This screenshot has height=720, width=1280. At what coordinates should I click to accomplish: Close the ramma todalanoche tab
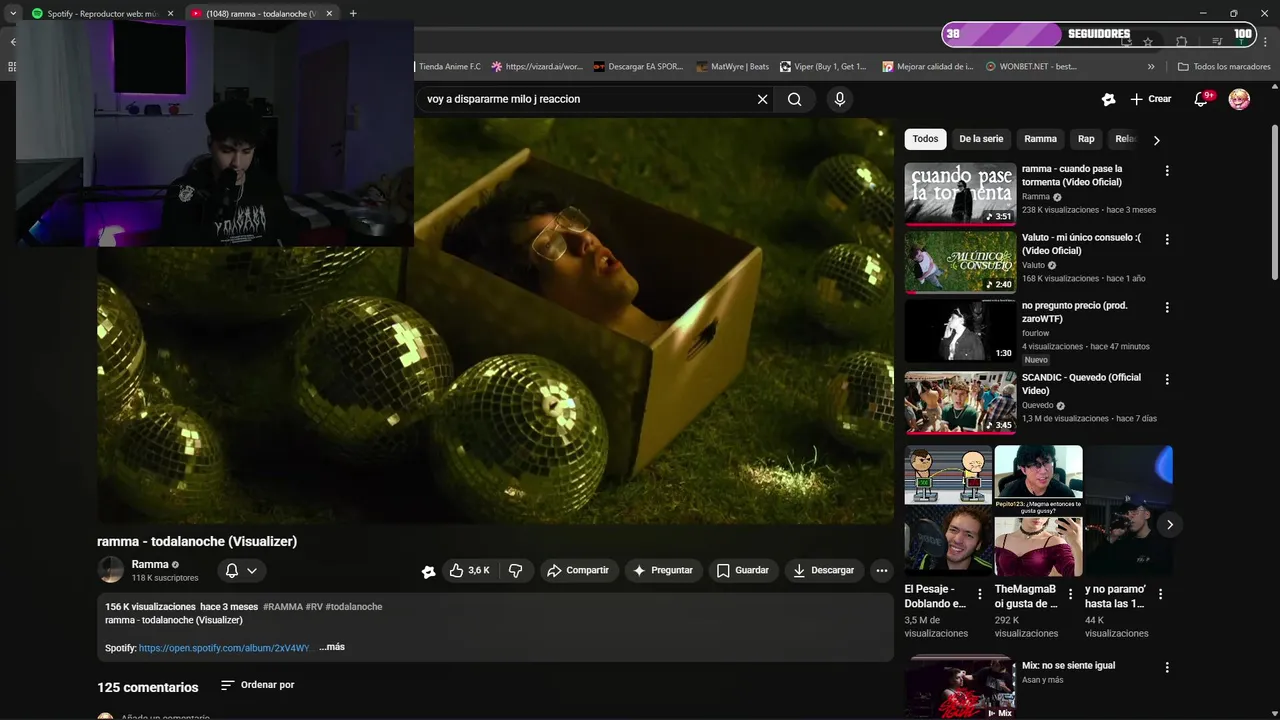[328, 14]
